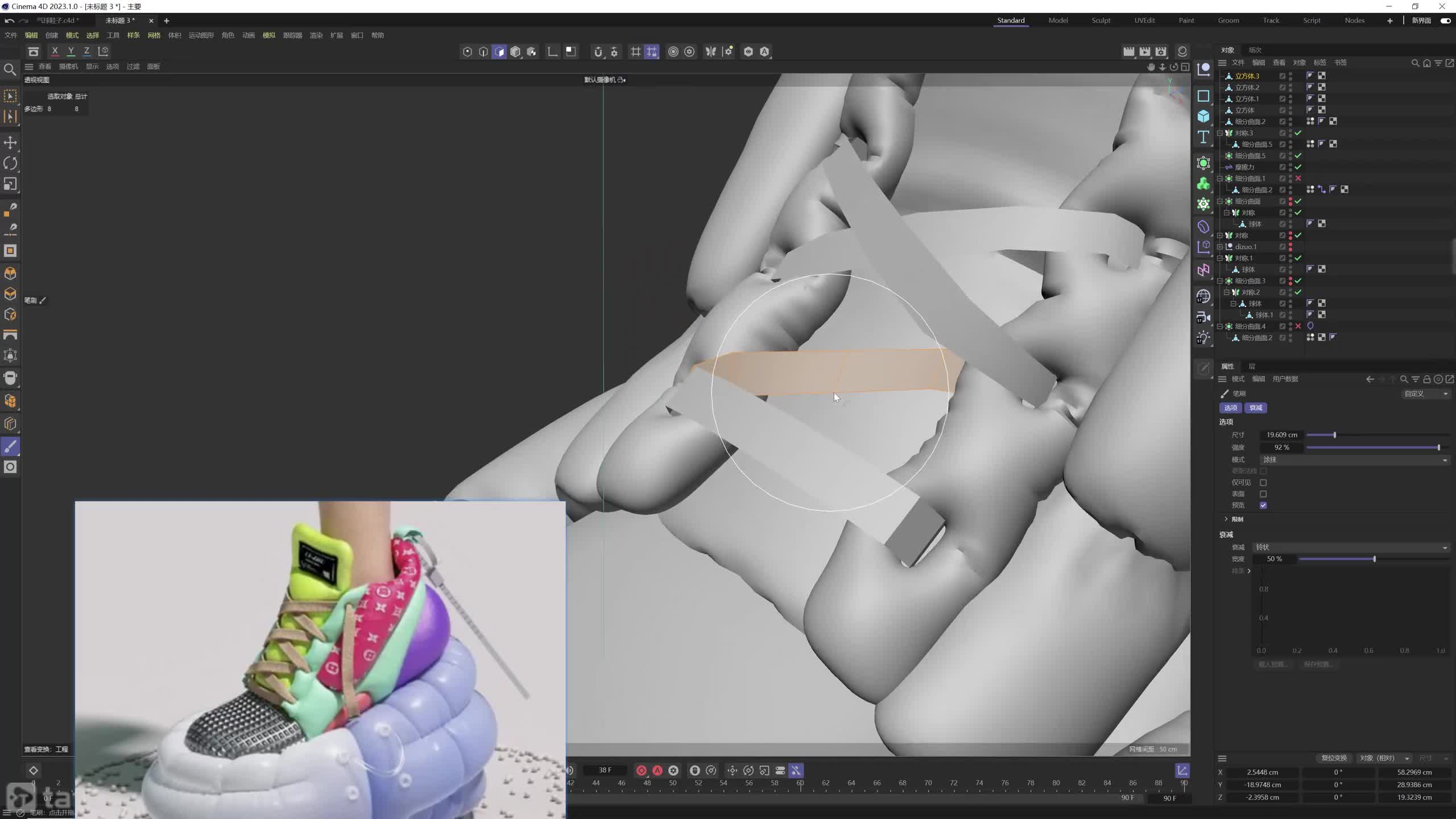Add a Null object from palette
This screenshot has height=819, width=1456.
[x=1203, y=69]
